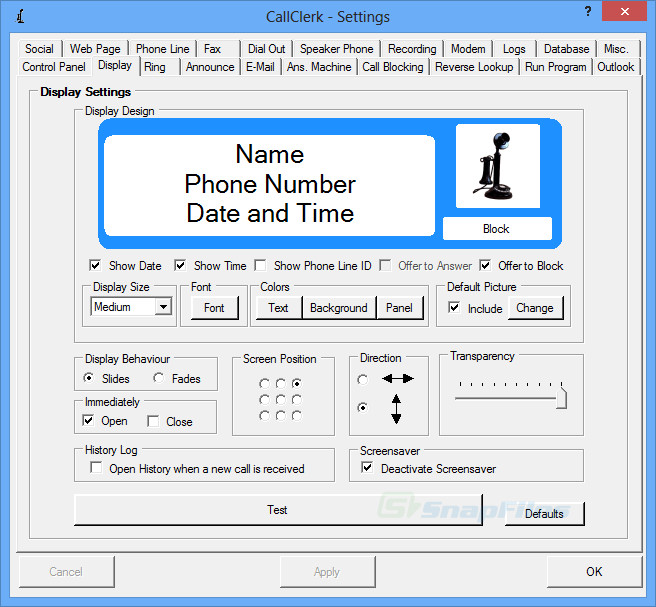Close the Settings window
Screen dimensions: 656x607
pyautogui.click(x=625, y=11)
